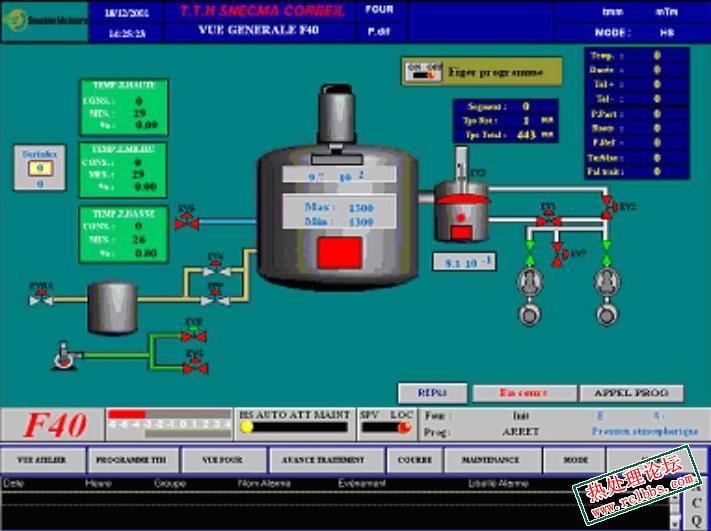The height and width of the screenshot is (531, 711).
Task: Click the pressure readout below the small vessel
Action: pyautogui.click(x=464, y=262)
